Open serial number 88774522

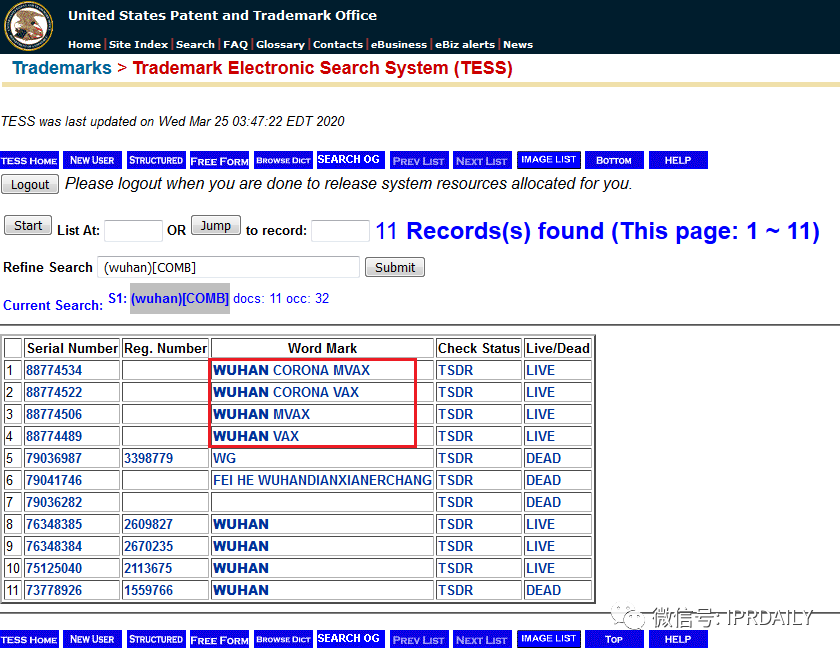54,392
